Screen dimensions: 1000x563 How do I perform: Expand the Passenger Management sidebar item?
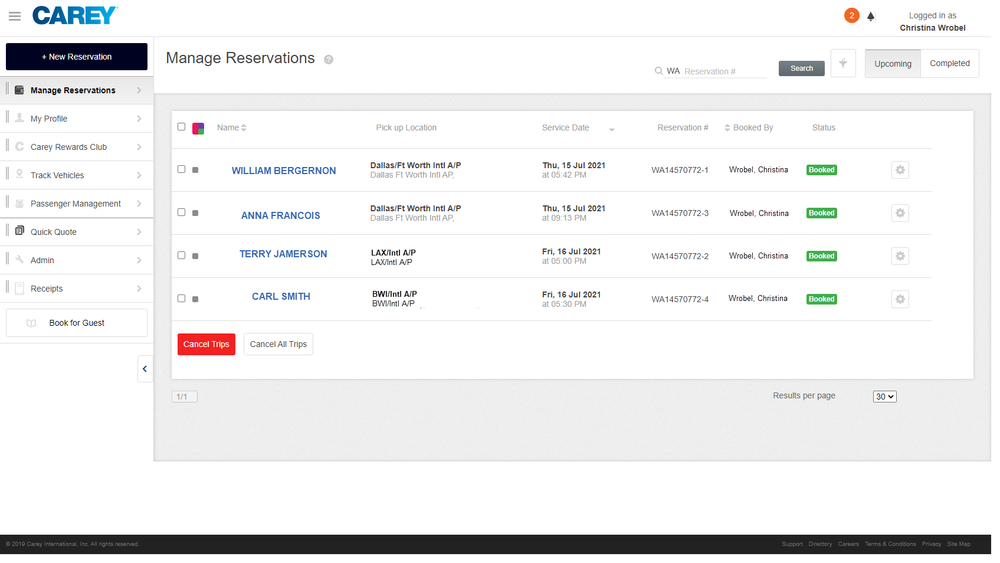tap(76, 204)
